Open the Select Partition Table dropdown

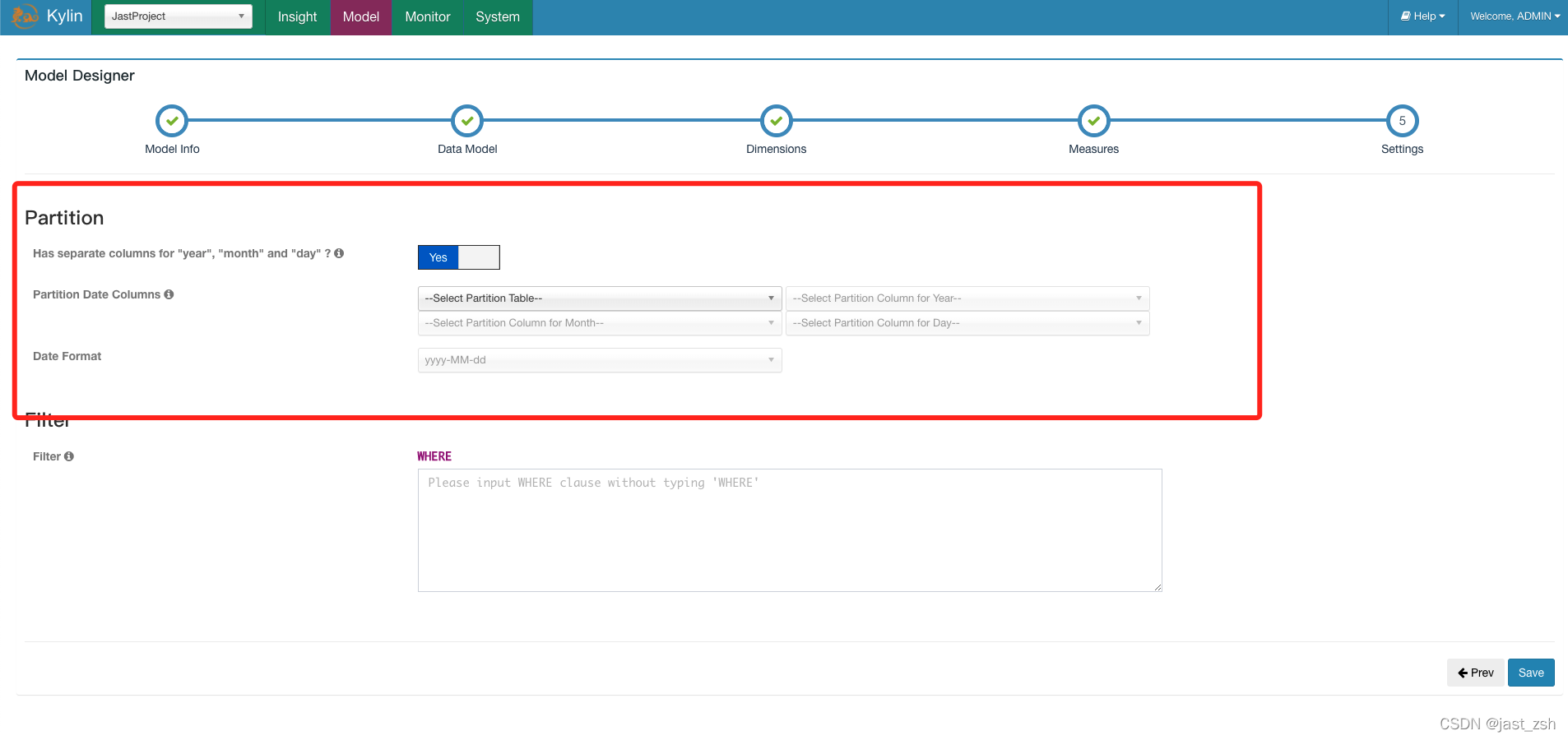pos(600,298)
